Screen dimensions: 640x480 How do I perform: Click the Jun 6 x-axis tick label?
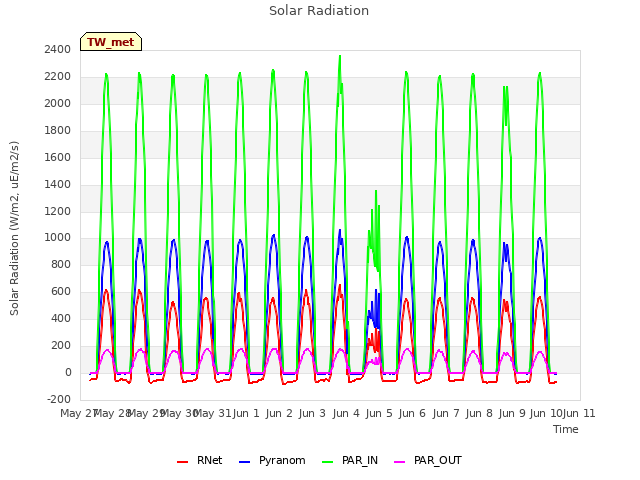[412, 413]
